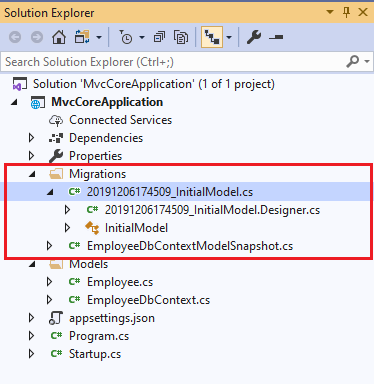This screenshot has height=384, width=374.
Task: Click C# icon of EmployeeDbContextModelSnapshot.cs
Action: click(x=74, y=245)
